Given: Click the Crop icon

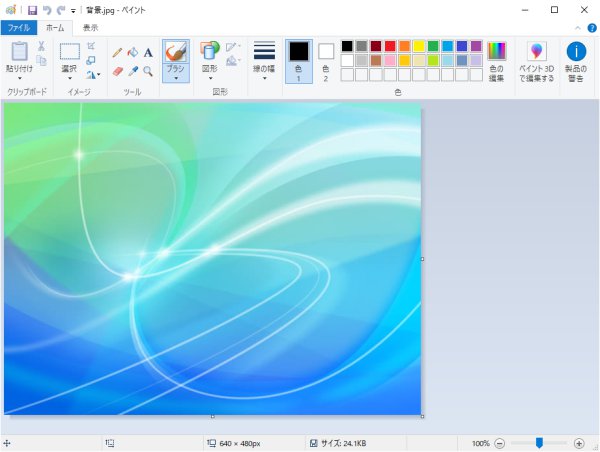Looking at the screenshot, I should (91, 46).
